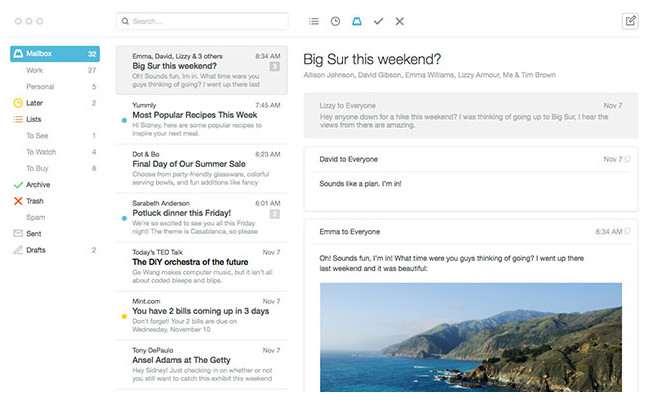This screenshot has height=408, width=646.
Task: Compose new email with pencil icon
Action: pos(630,21)
